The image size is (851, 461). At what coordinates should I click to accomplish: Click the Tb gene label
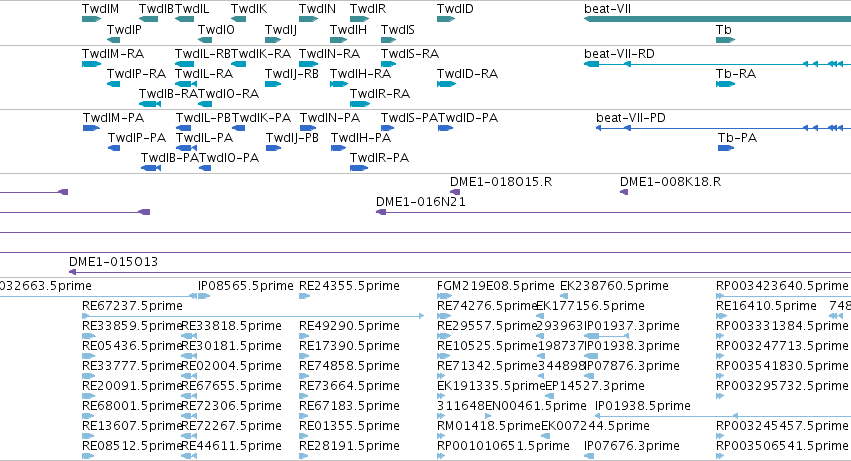coord(723,30)
